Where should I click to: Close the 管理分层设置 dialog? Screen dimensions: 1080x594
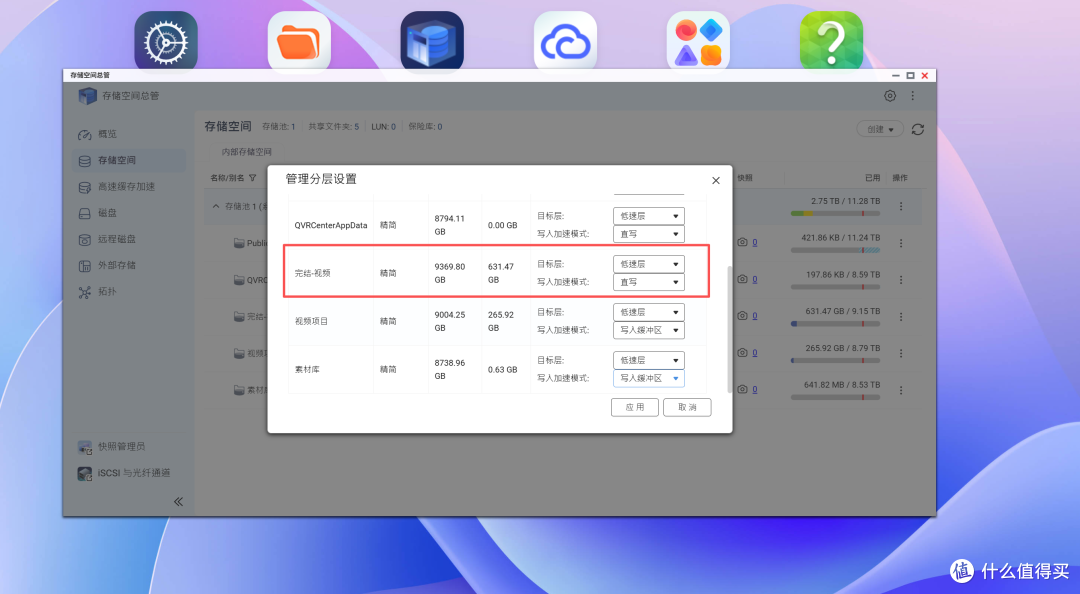716,181
